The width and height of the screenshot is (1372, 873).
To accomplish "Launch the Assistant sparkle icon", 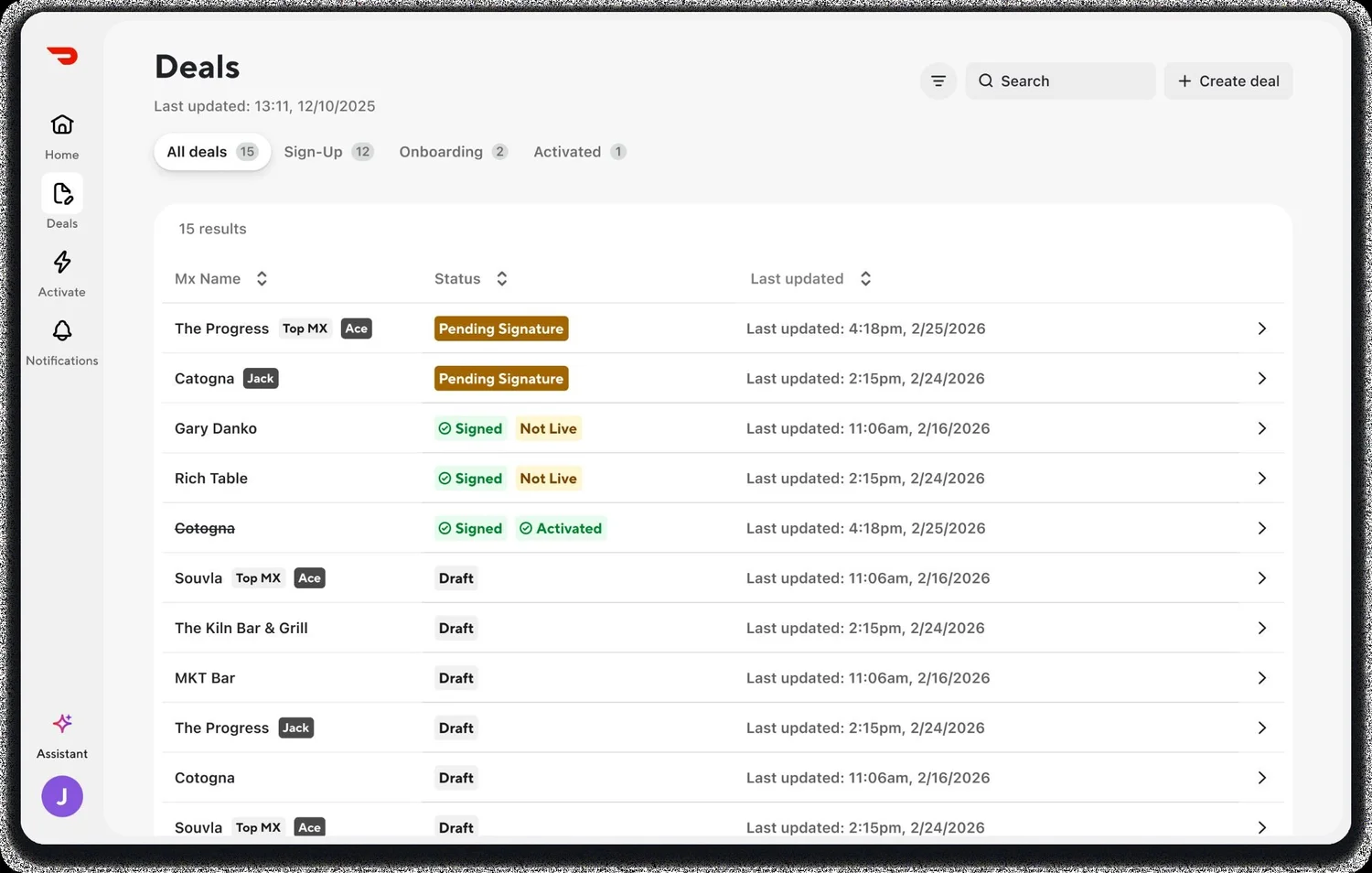I will (62, 724).
